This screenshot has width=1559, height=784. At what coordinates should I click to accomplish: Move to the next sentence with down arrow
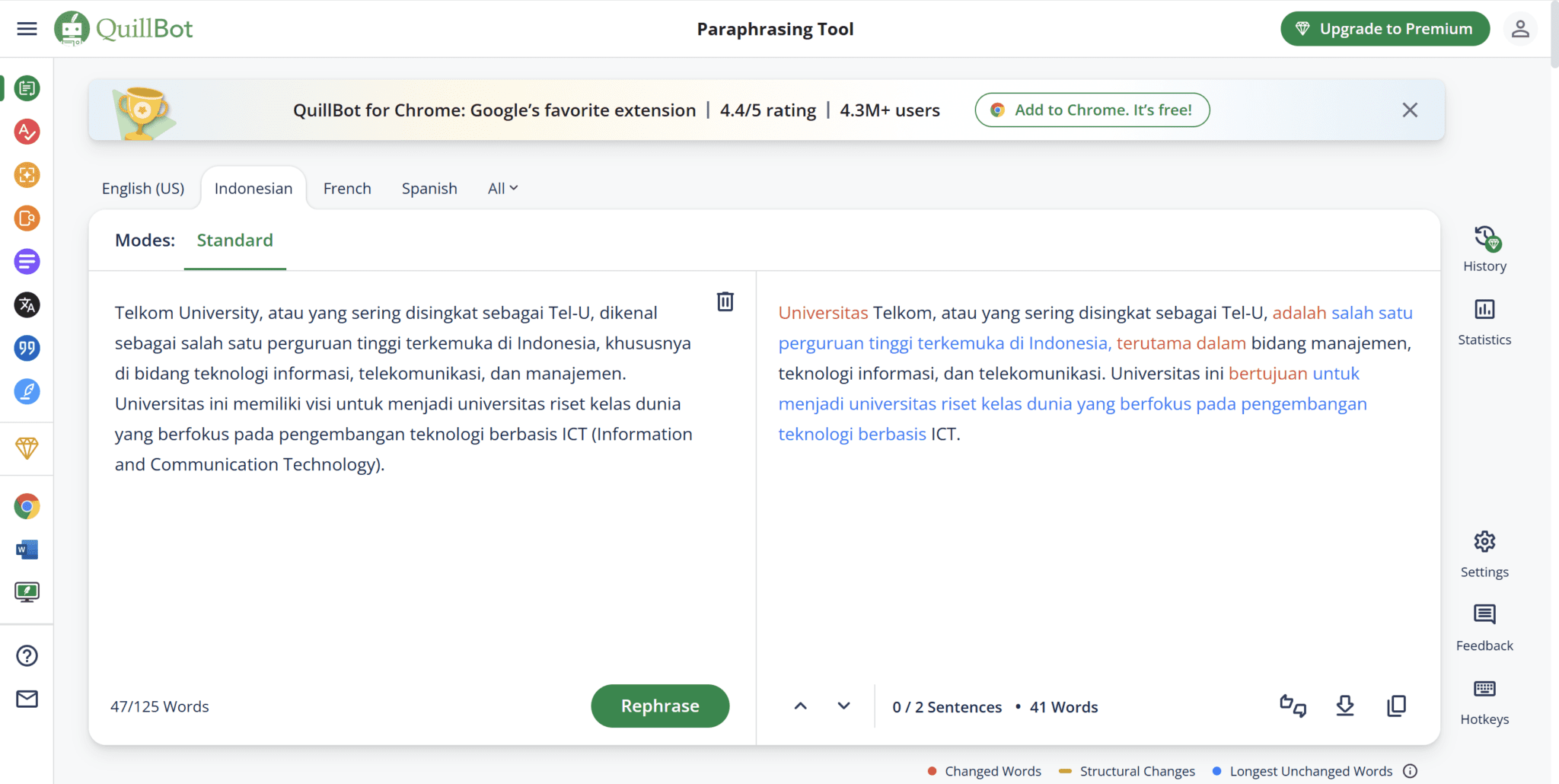click(x=843, y=706)
